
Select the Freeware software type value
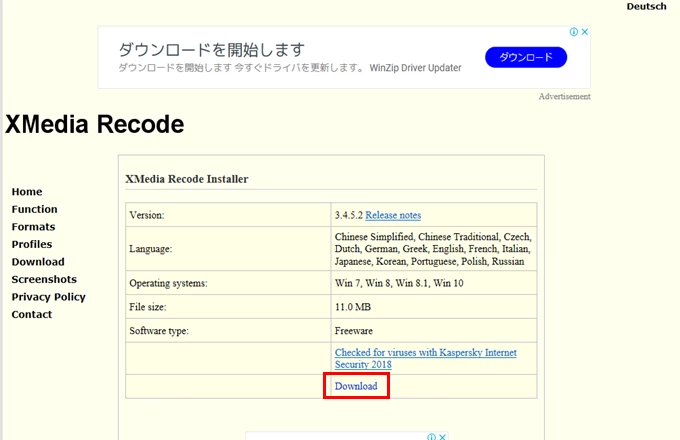[353, 331]
